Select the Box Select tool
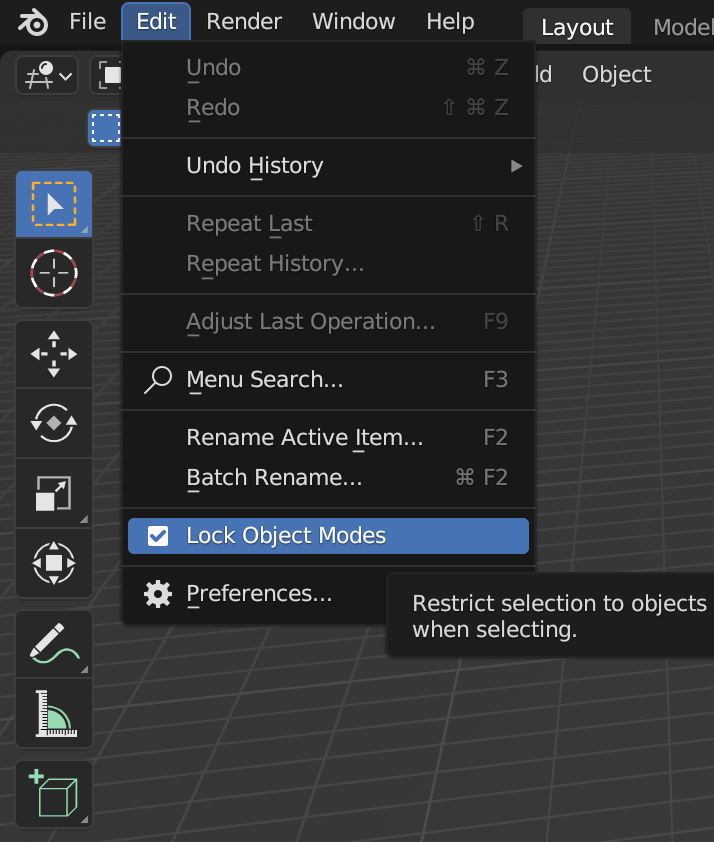The height and width of the screenshot is (842, 714). [x=53, y=203]
